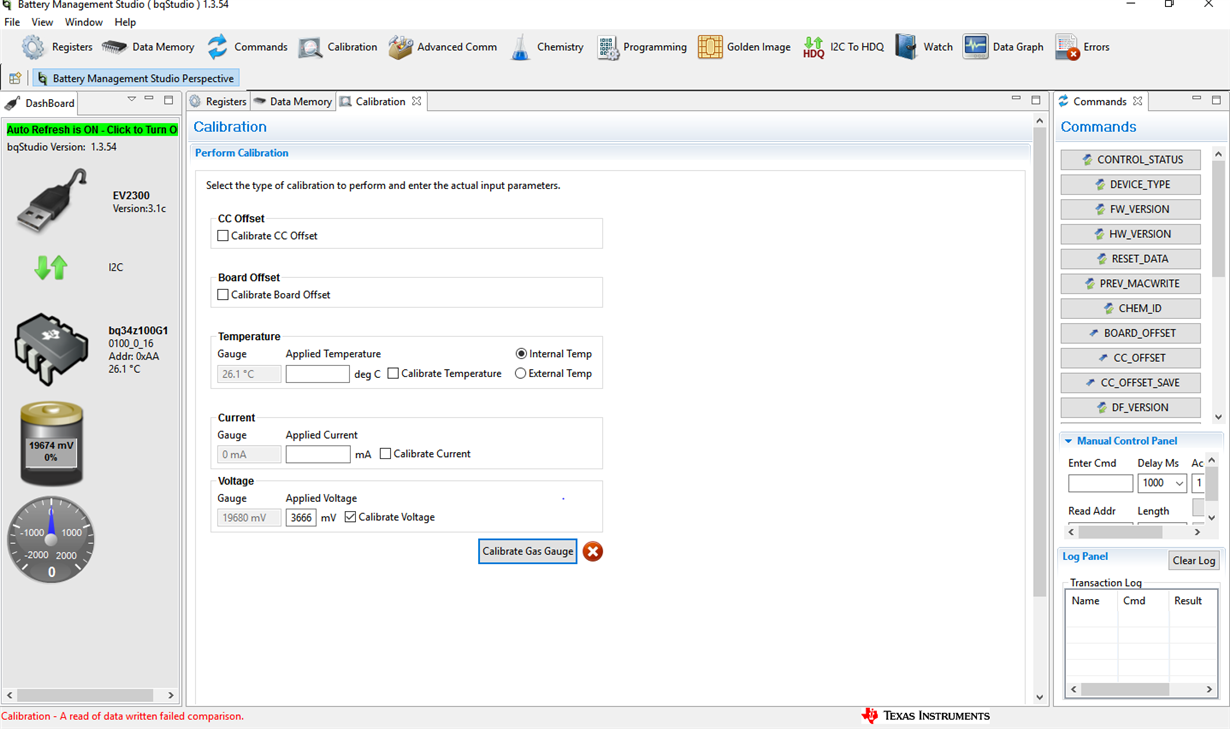Switch to the Data Memory tab
Screen dimensions: 1230x729
click(x=292, y=101)
